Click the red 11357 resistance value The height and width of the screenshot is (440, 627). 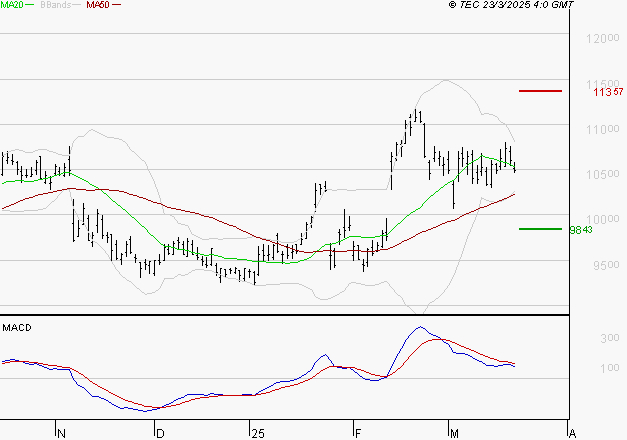pyautogui.click(x=608, y=92)
